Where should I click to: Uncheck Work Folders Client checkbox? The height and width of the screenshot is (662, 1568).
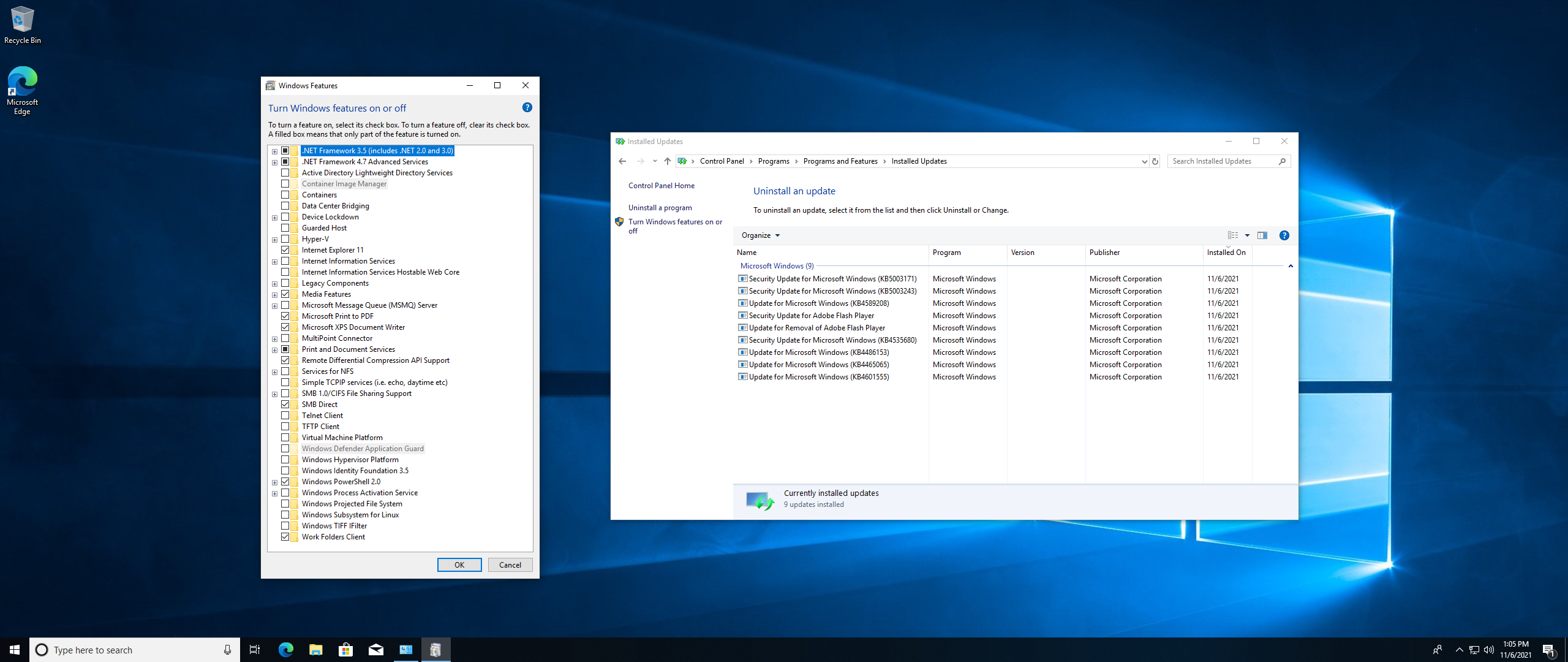pos(285,537)
